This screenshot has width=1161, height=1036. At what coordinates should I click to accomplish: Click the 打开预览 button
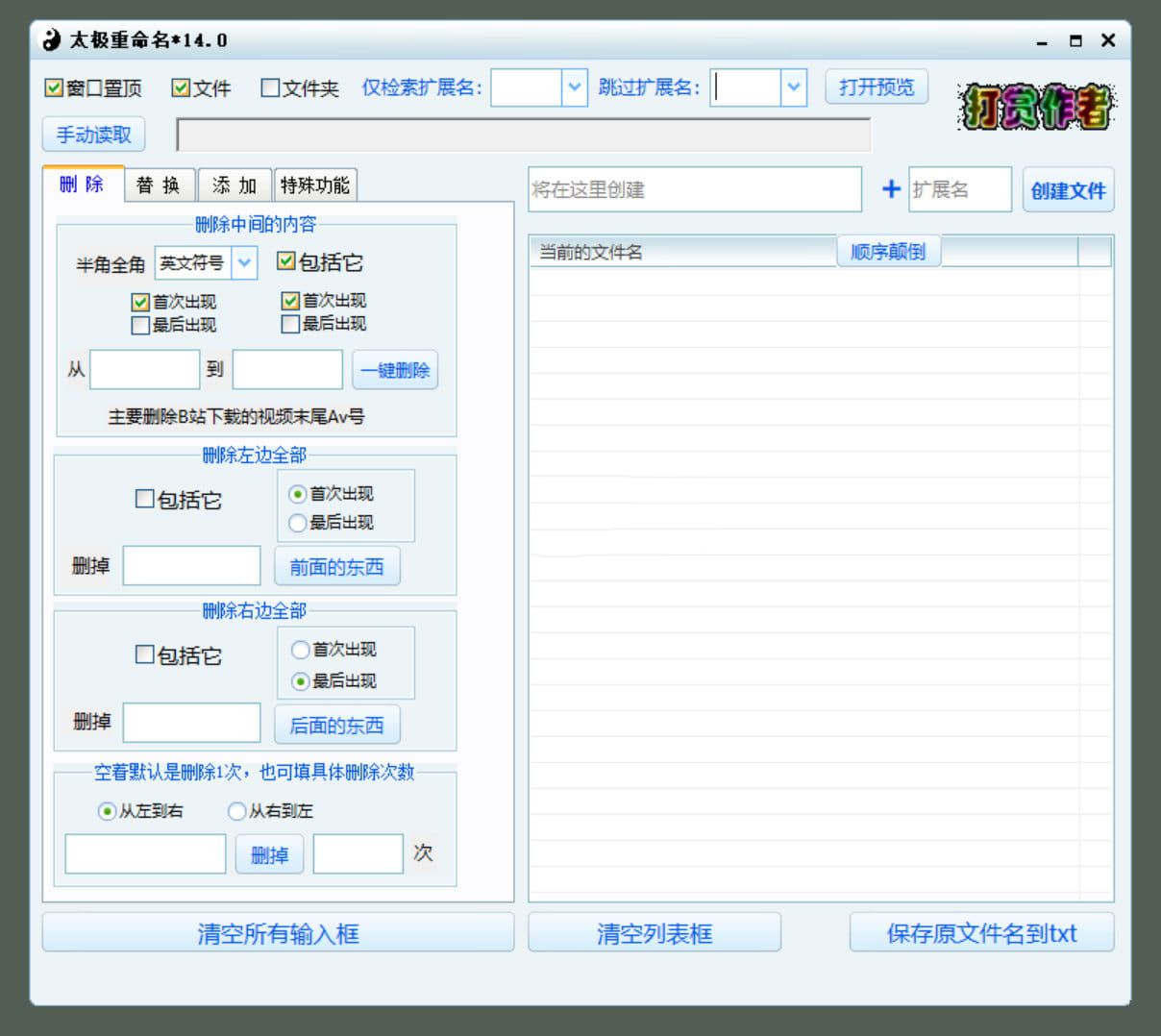(x=876, y=86)
